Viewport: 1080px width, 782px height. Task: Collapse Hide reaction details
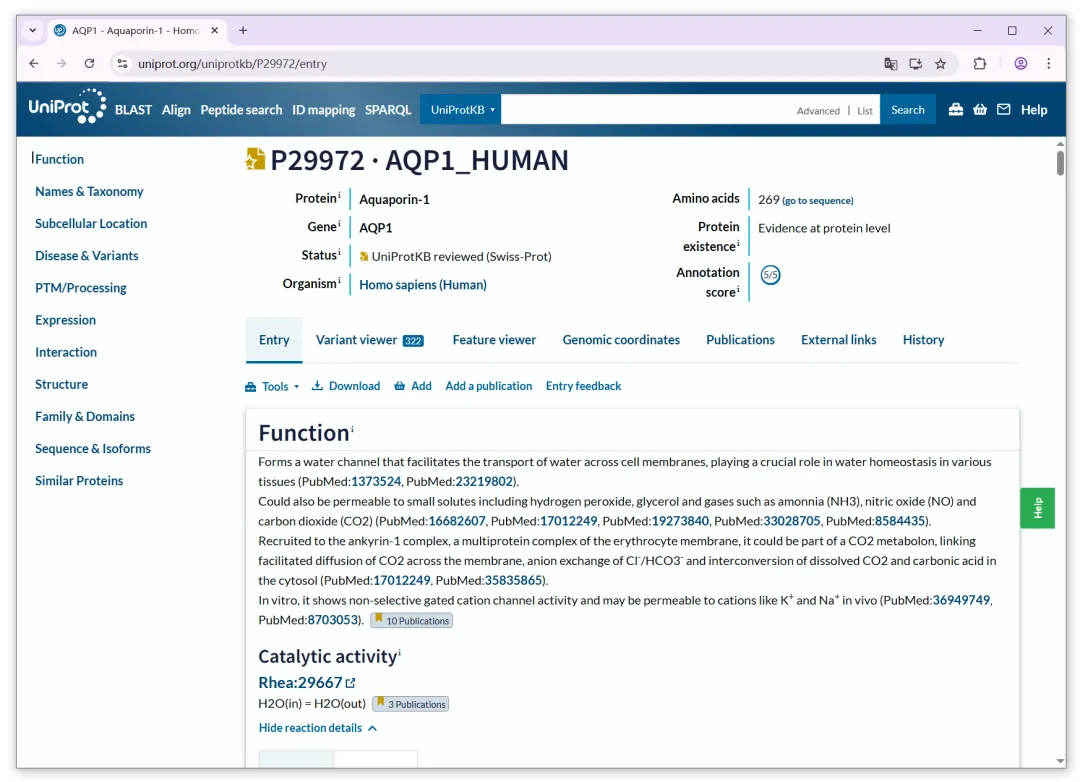coord(318,728)
